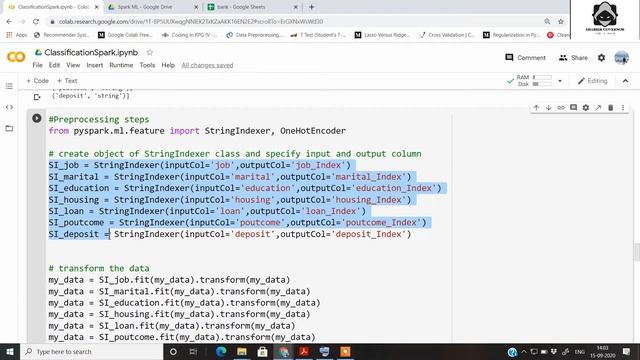Viewport: 640px width, 360px height.
Task: Open Adobe Acrobat from the taskbar
Action: (304, 351)
